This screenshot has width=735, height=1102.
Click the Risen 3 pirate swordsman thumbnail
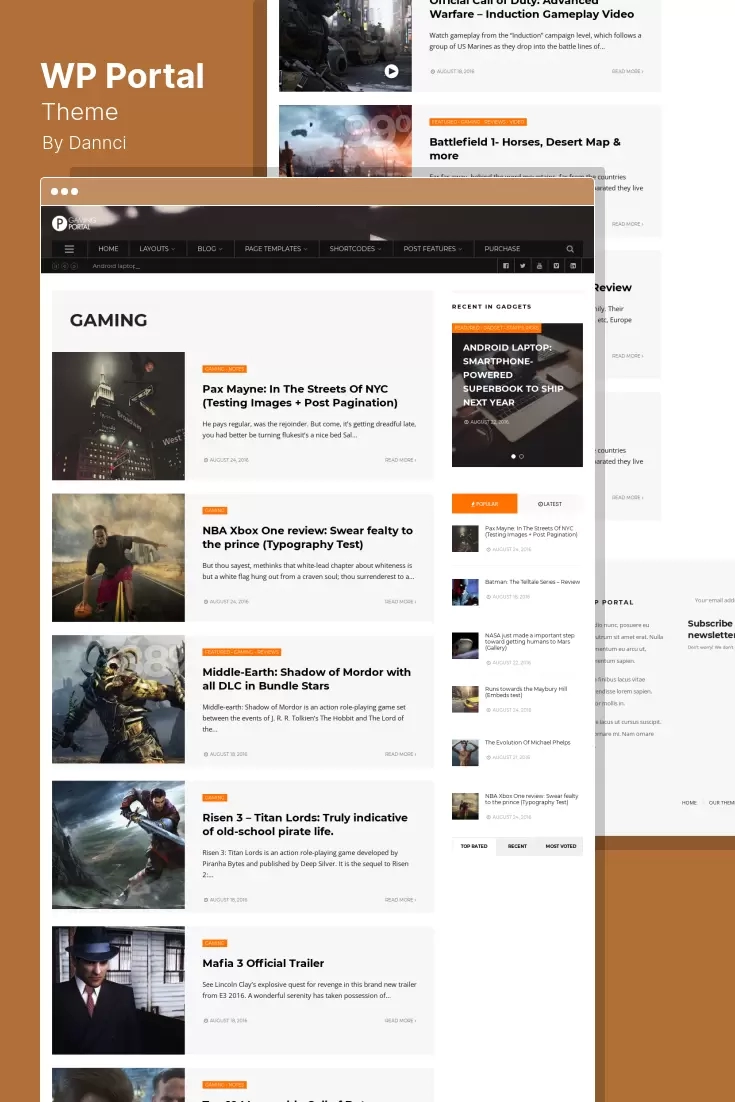coord(118,845)
